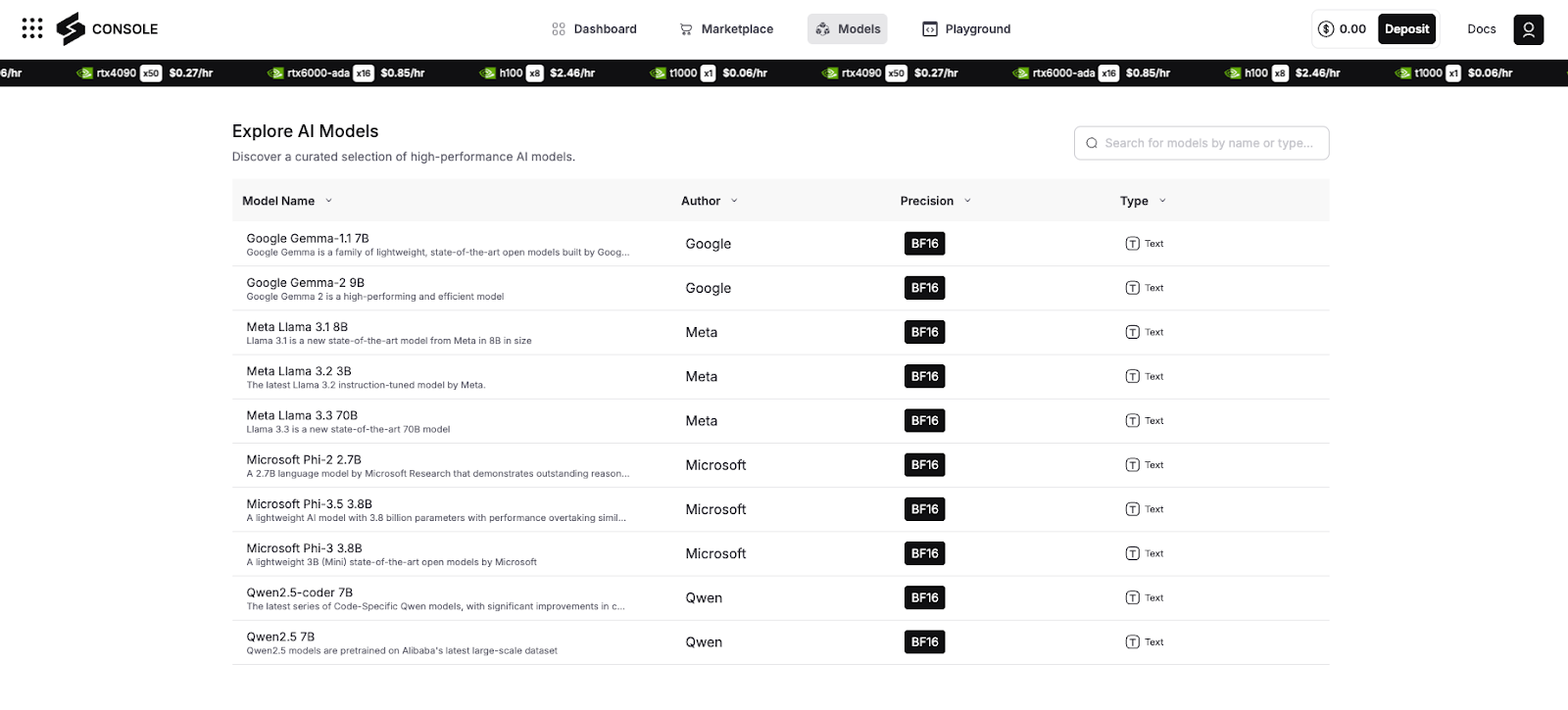Open the Type column sort dropdown
This screenshot has width=1568, height=710.
(x=1162, y=201)
